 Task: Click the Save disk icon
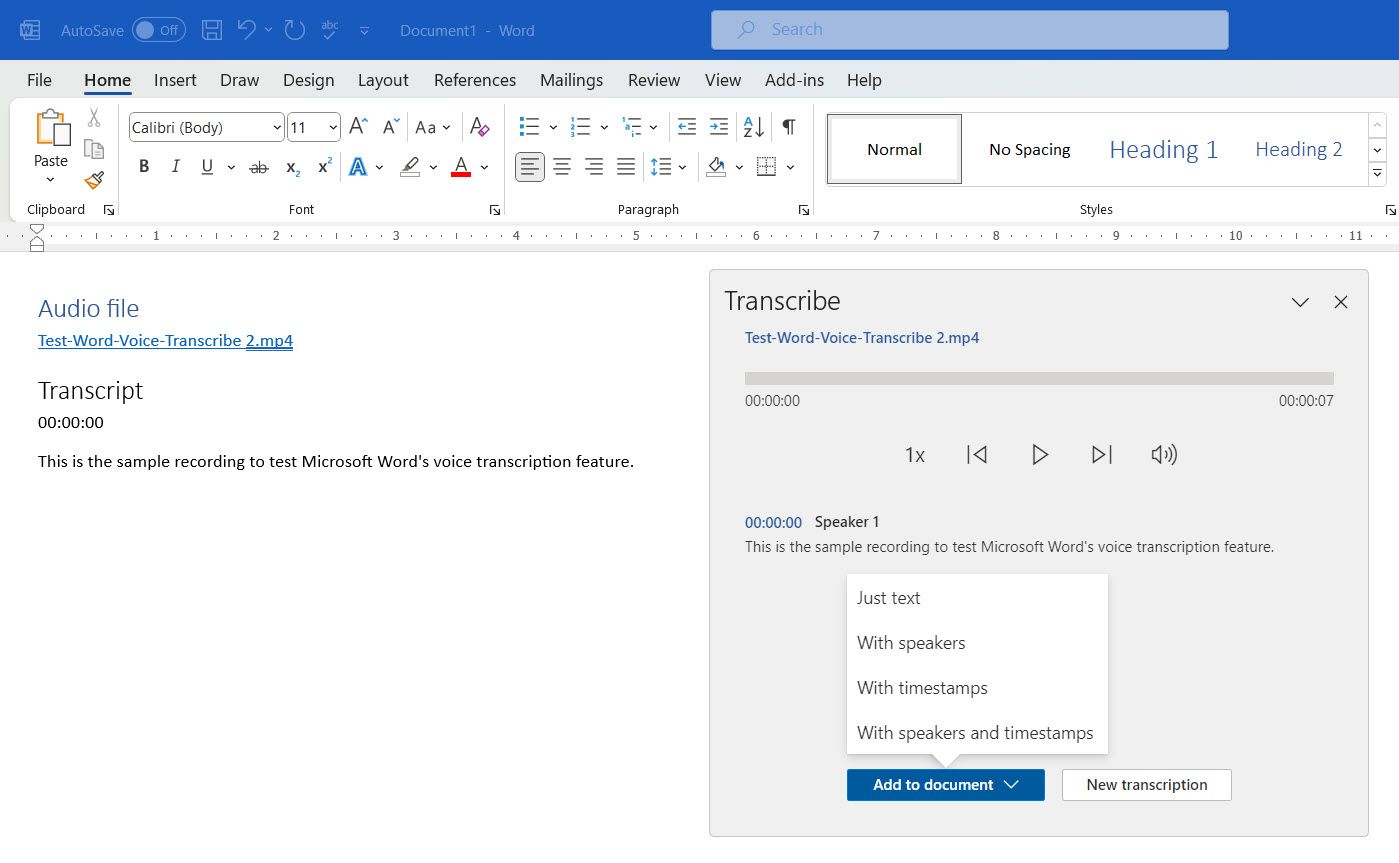(212, 30)
